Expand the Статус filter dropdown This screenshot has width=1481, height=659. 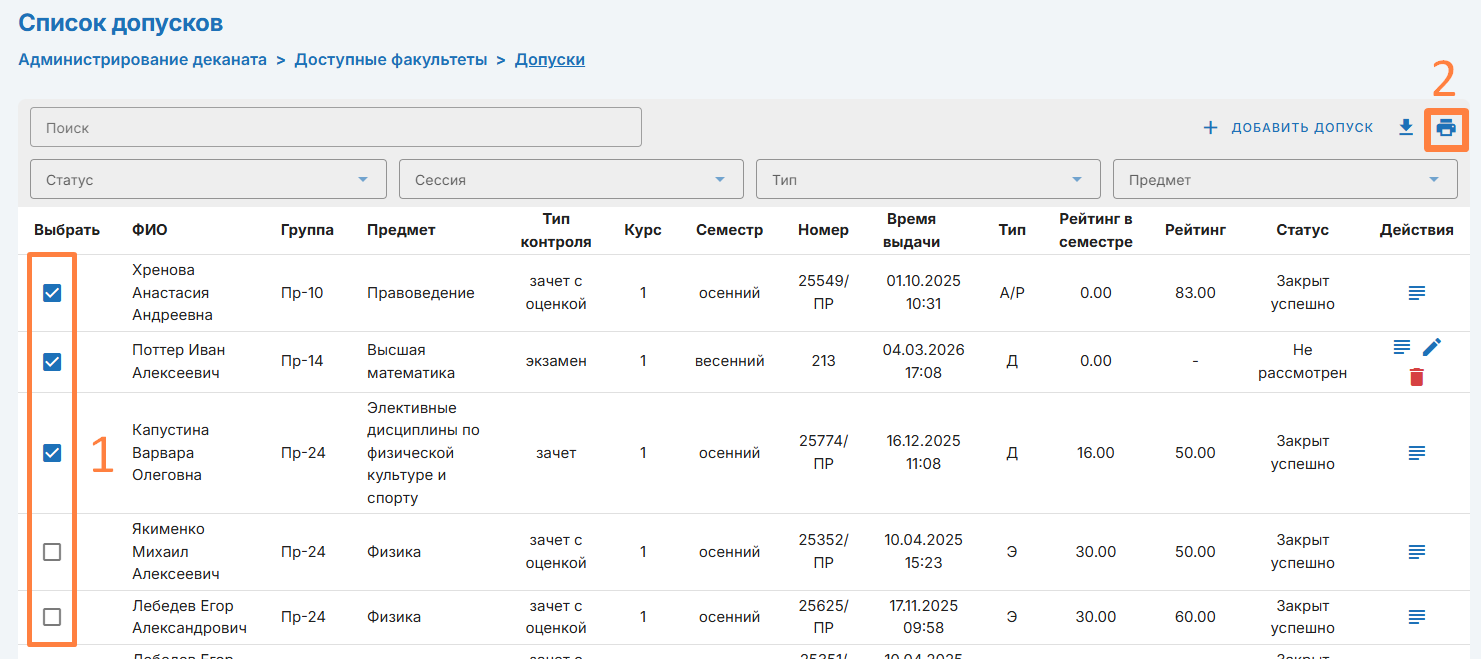[208, 180]
